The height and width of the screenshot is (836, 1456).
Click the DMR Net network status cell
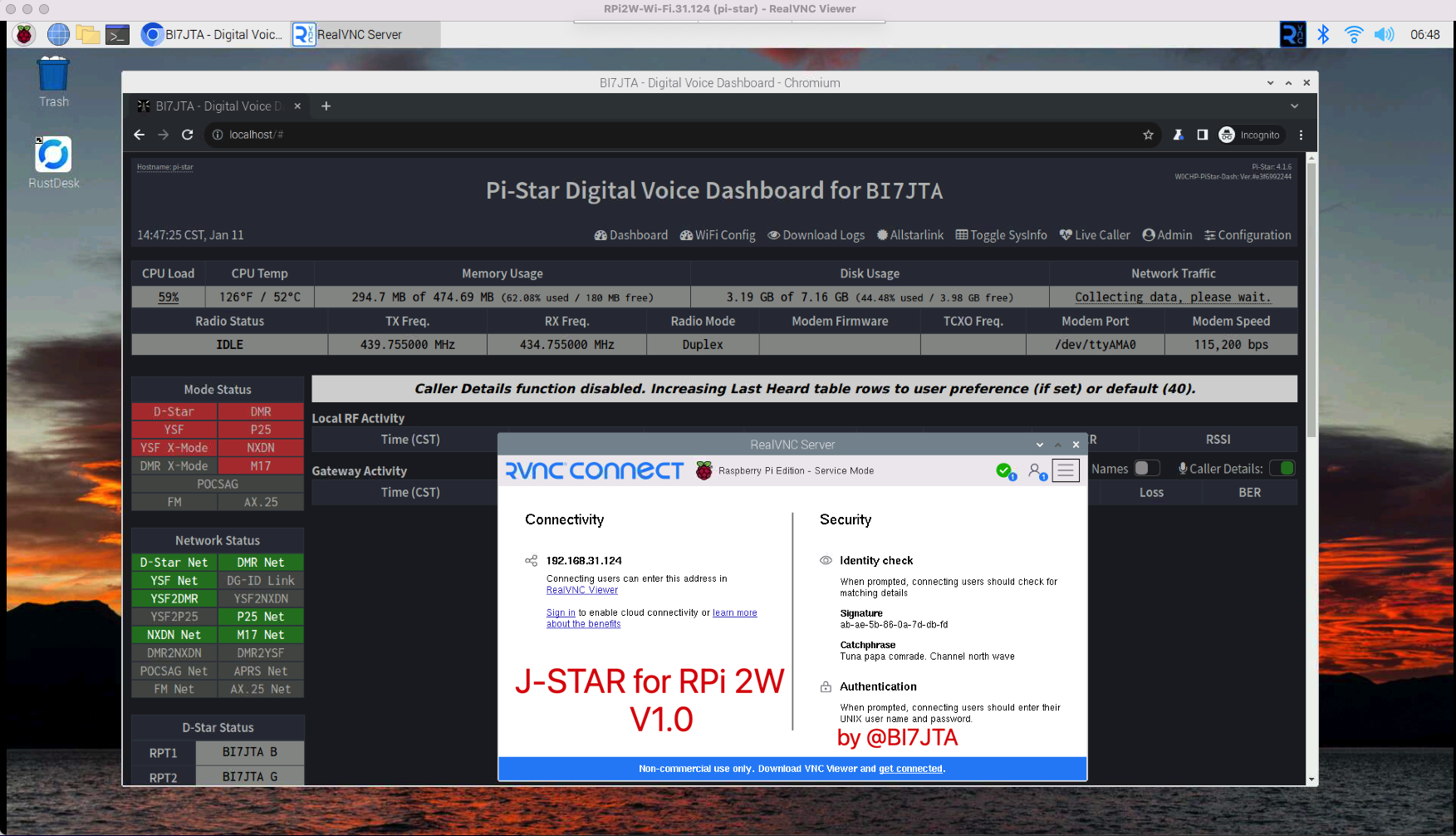click(x=261, y=563)
